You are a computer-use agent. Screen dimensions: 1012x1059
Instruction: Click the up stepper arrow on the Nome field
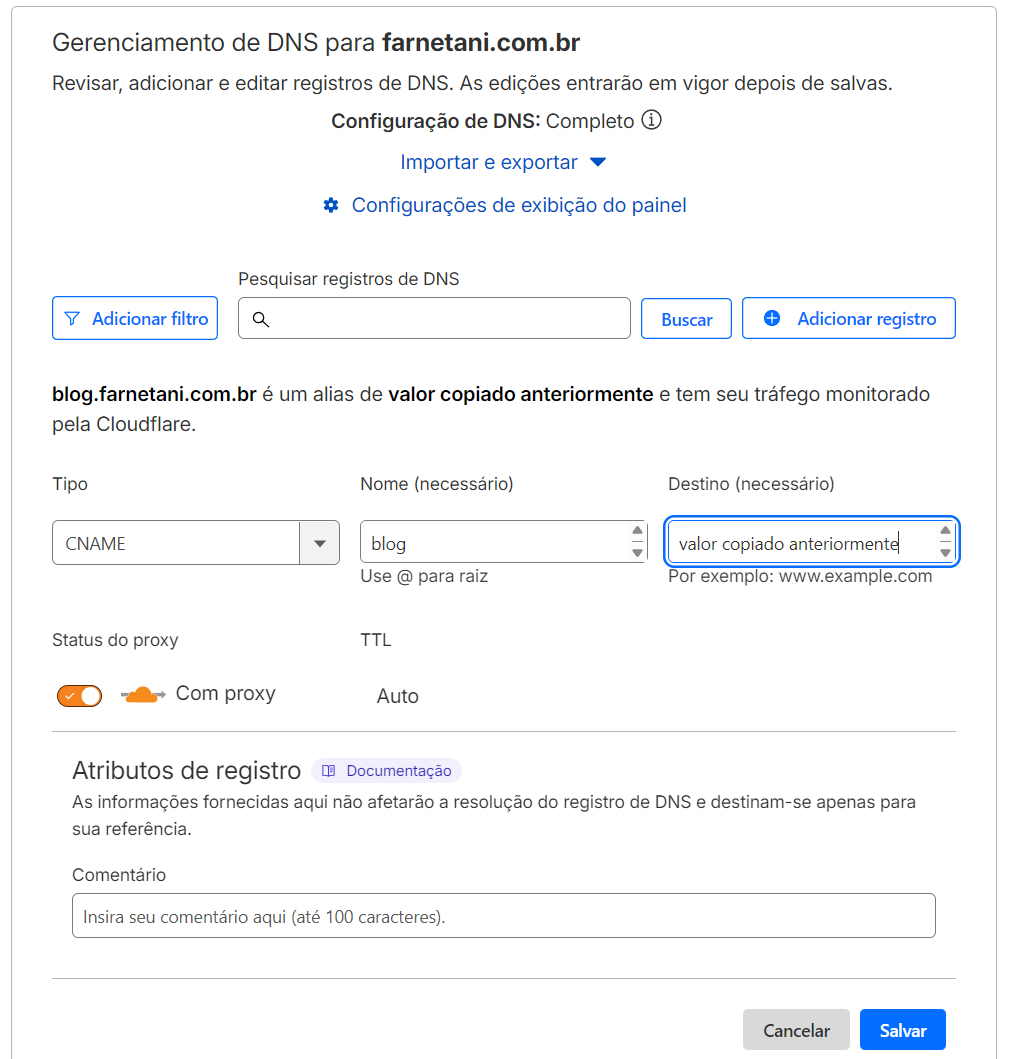tap(637, 532)
